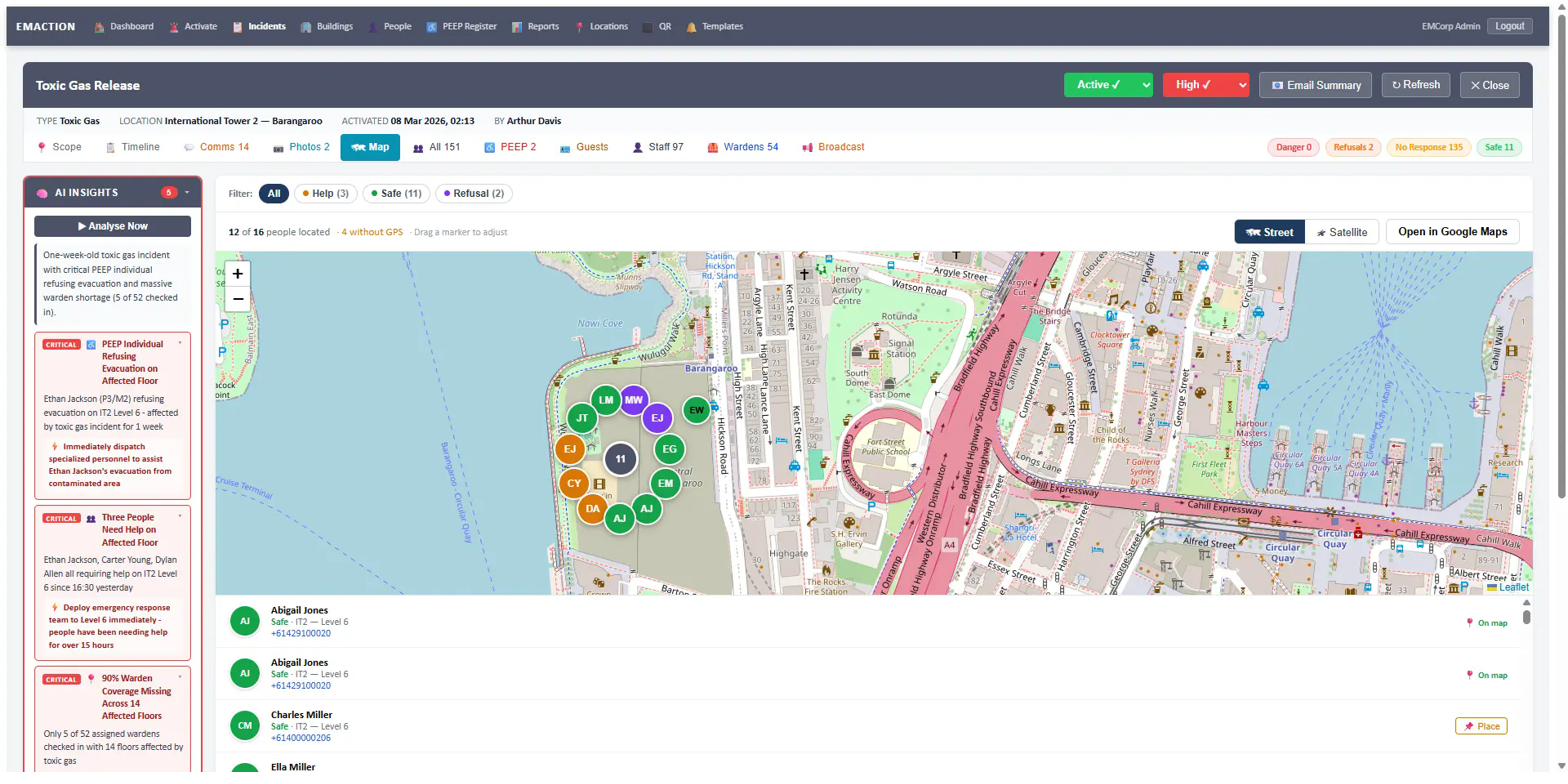Open the Comms 14 tab
This screenshot has width=1568, height=784.
pos(216,147)
